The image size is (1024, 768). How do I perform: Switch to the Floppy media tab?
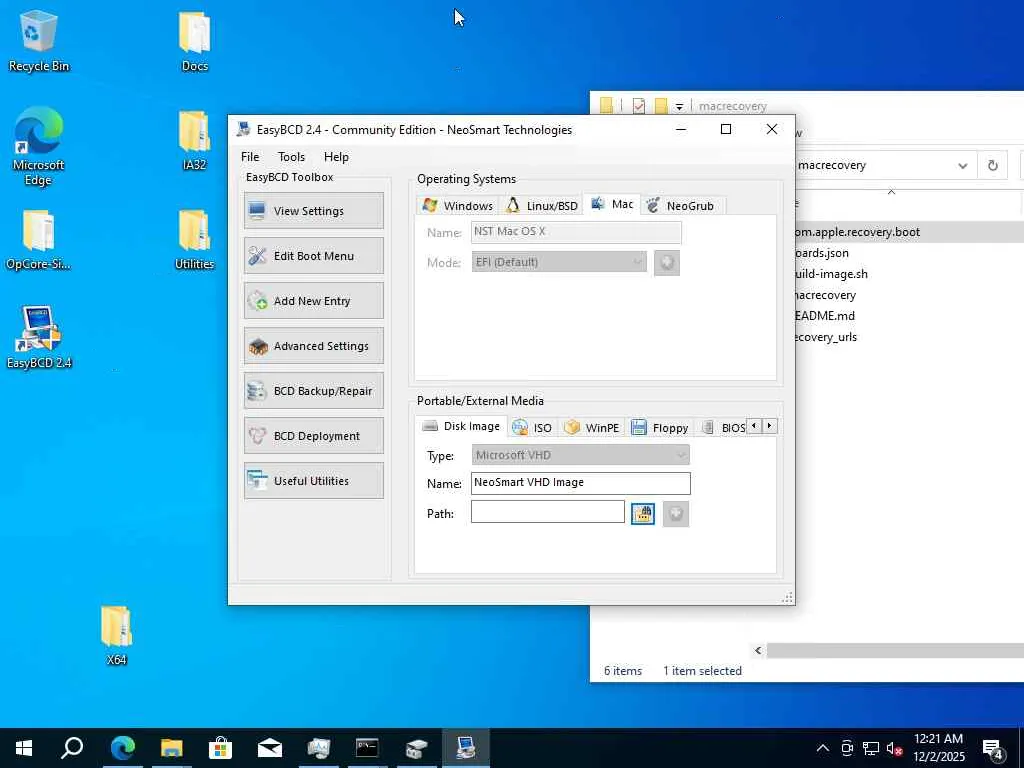click(660, 428)
